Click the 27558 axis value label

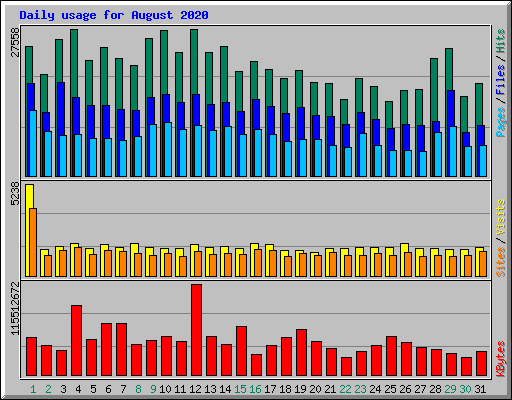(15, 43)
